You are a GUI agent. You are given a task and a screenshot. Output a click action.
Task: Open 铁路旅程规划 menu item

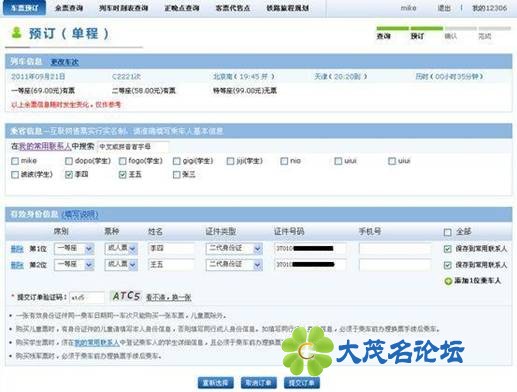pyautogui.click(x=287, y=8)
